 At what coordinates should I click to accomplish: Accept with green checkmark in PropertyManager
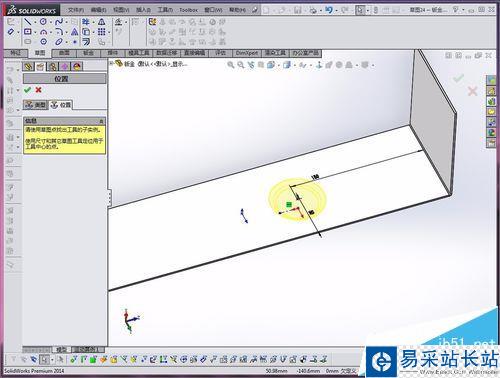pyautogui.click(x=28, y=90)
